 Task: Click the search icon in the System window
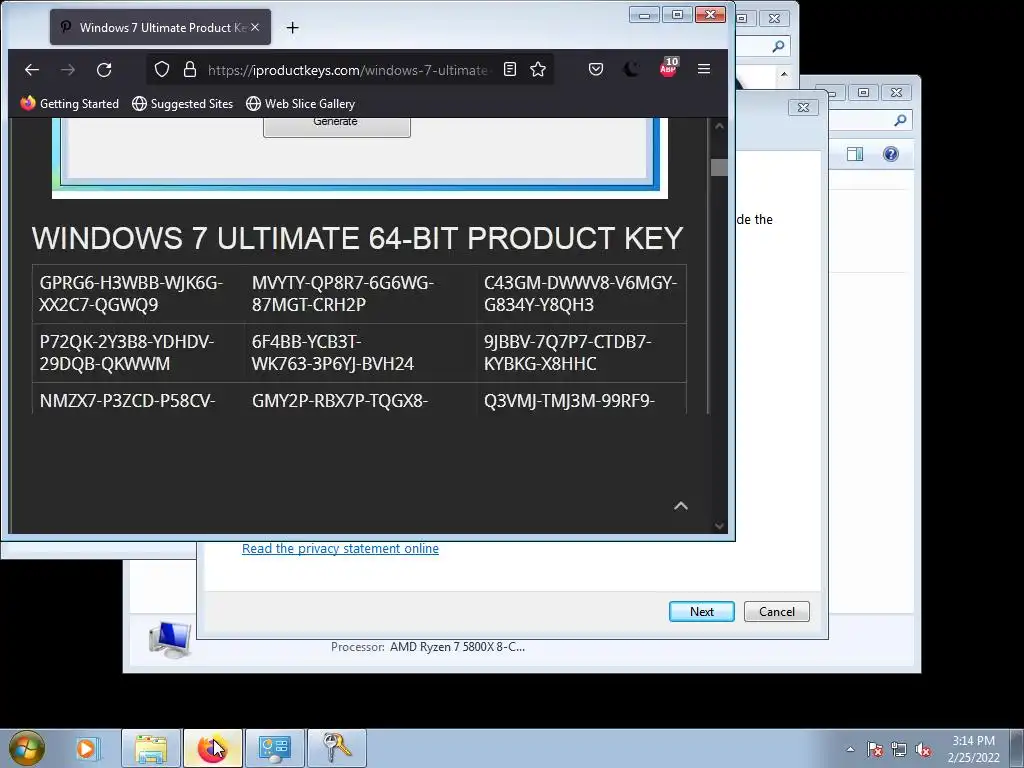[900, 120]
